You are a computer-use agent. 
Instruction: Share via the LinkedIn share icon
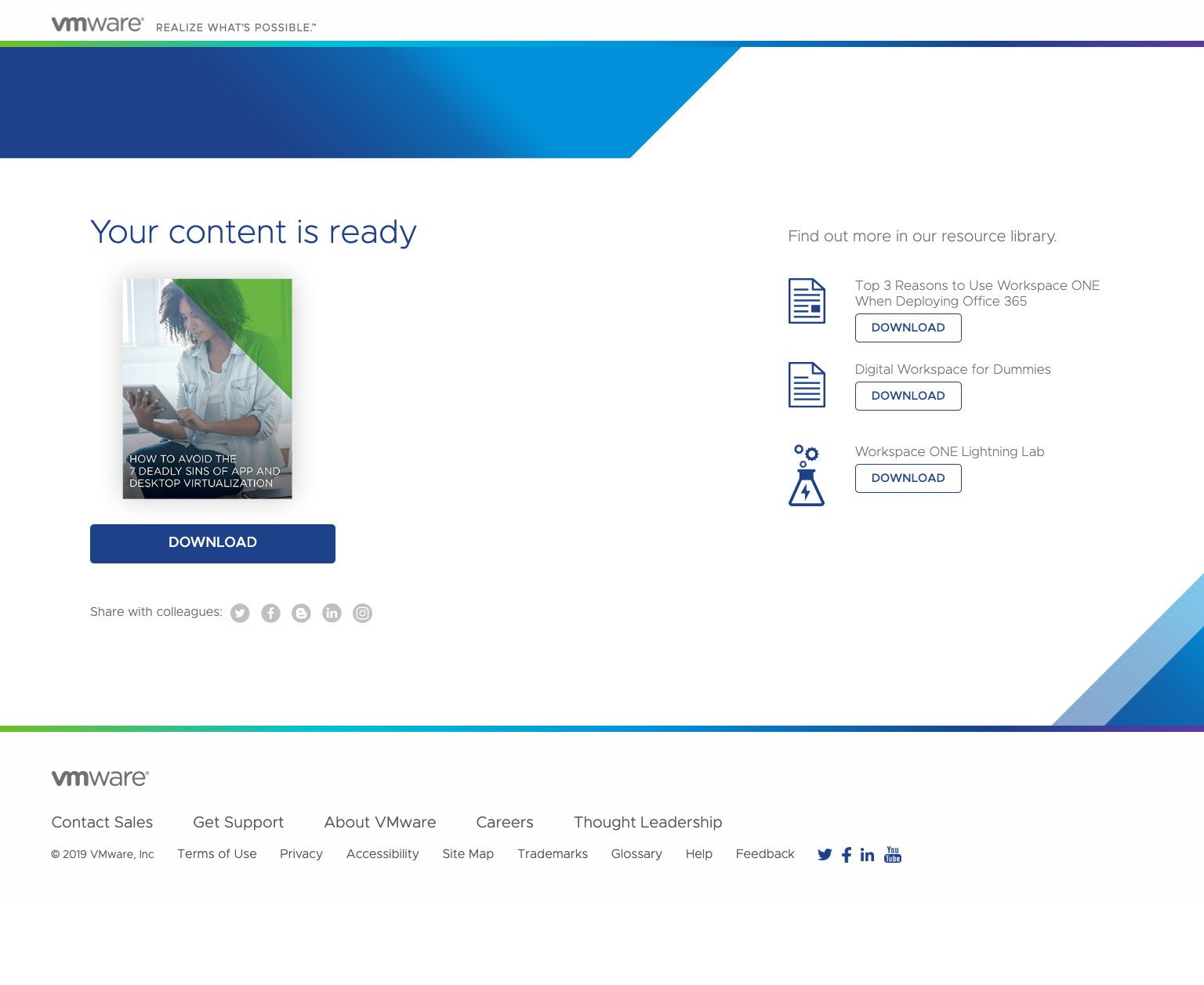click(332, 614)
